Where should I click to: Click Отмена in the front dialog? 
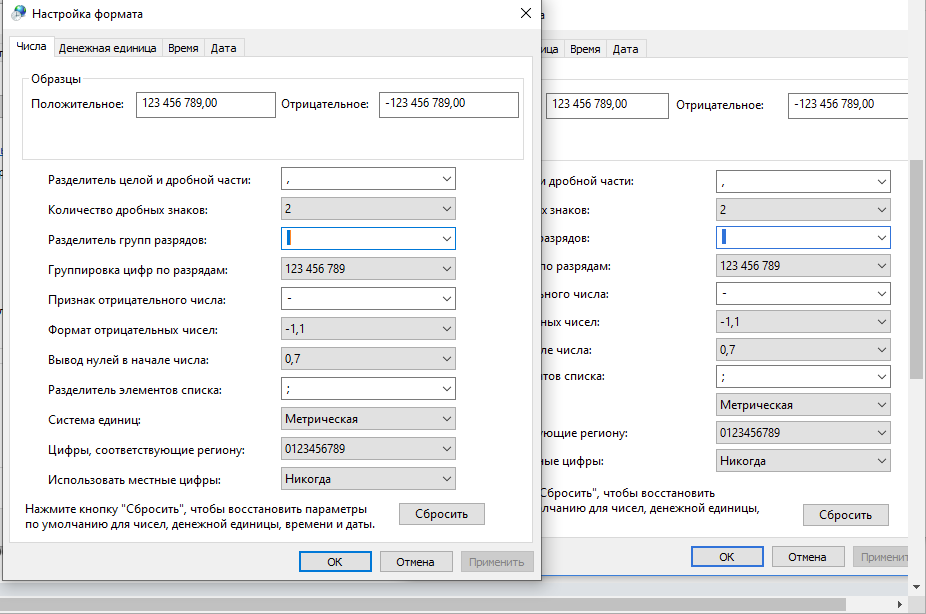[416, 562]
